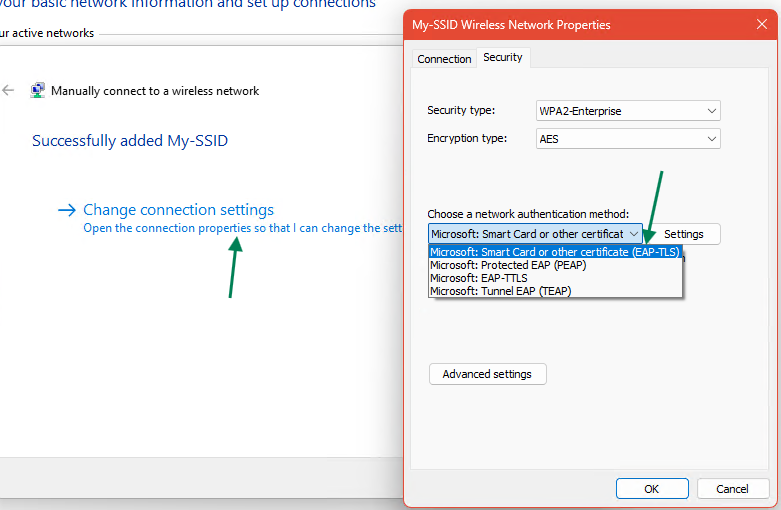Open the Change connection settings link
Image resolution: width=781 pixels, height=510 pixels.
(178, 210)
